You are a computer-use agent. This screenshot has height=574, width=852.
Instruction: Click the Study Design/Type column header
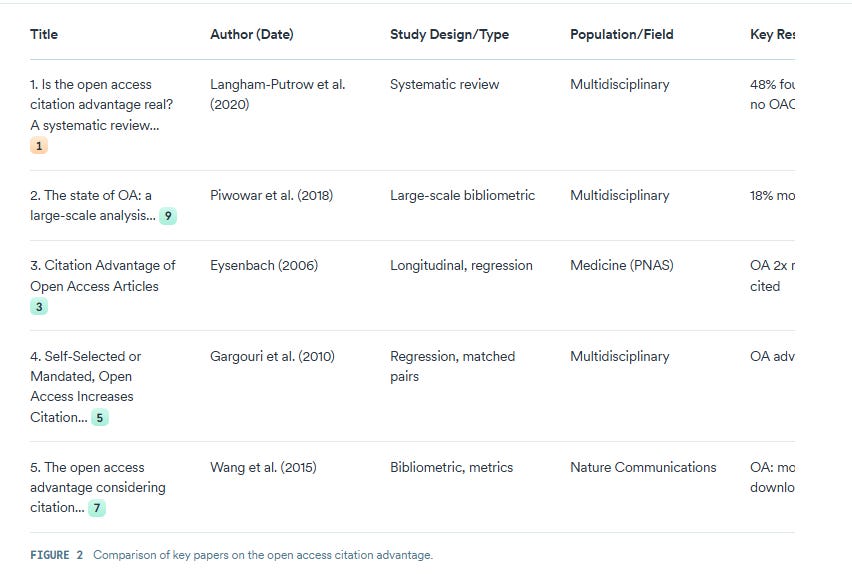(x=449, y=34)
